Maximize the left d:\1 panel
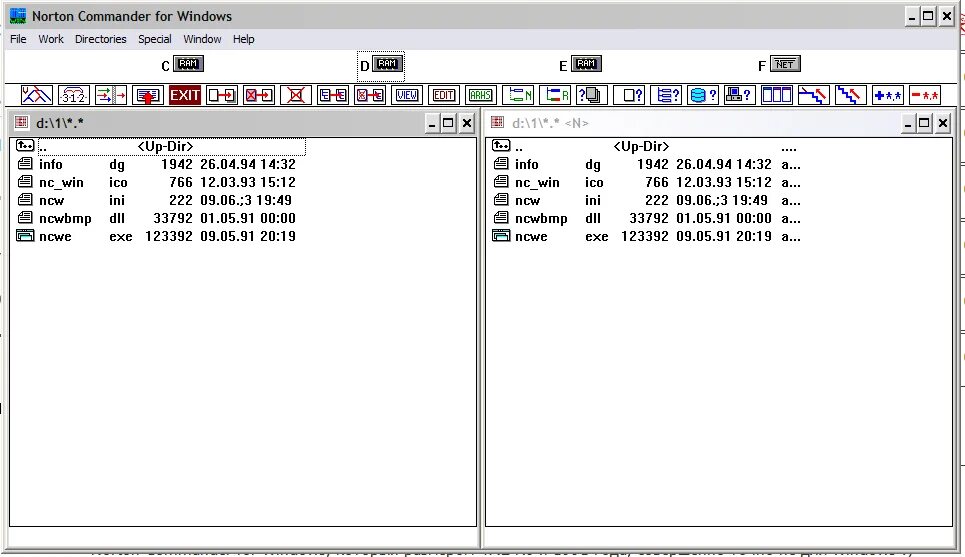965x557 pixels. pos(449,123)
